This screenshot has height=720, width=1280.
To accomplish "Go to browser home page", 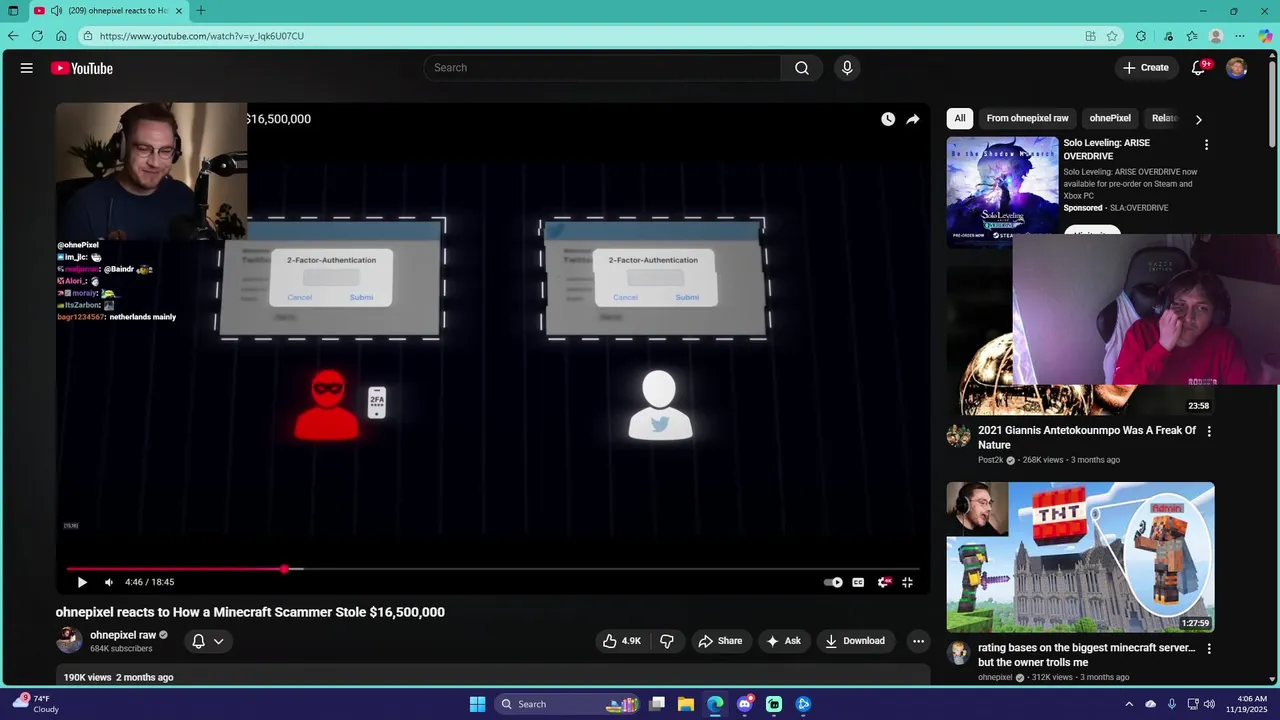I will point(61,36).
